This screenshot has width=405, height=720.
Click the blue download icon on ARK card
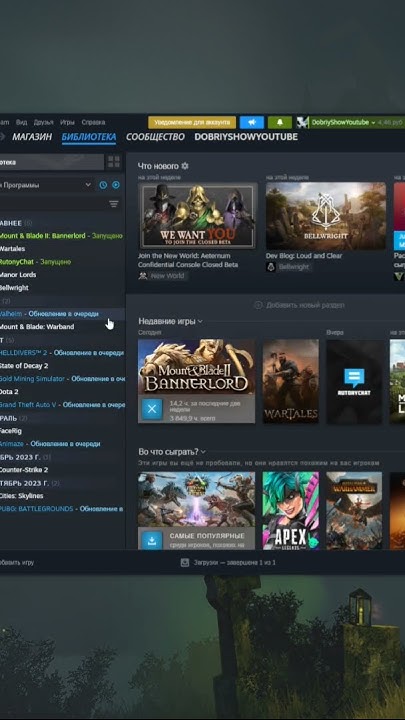point(152,540)
